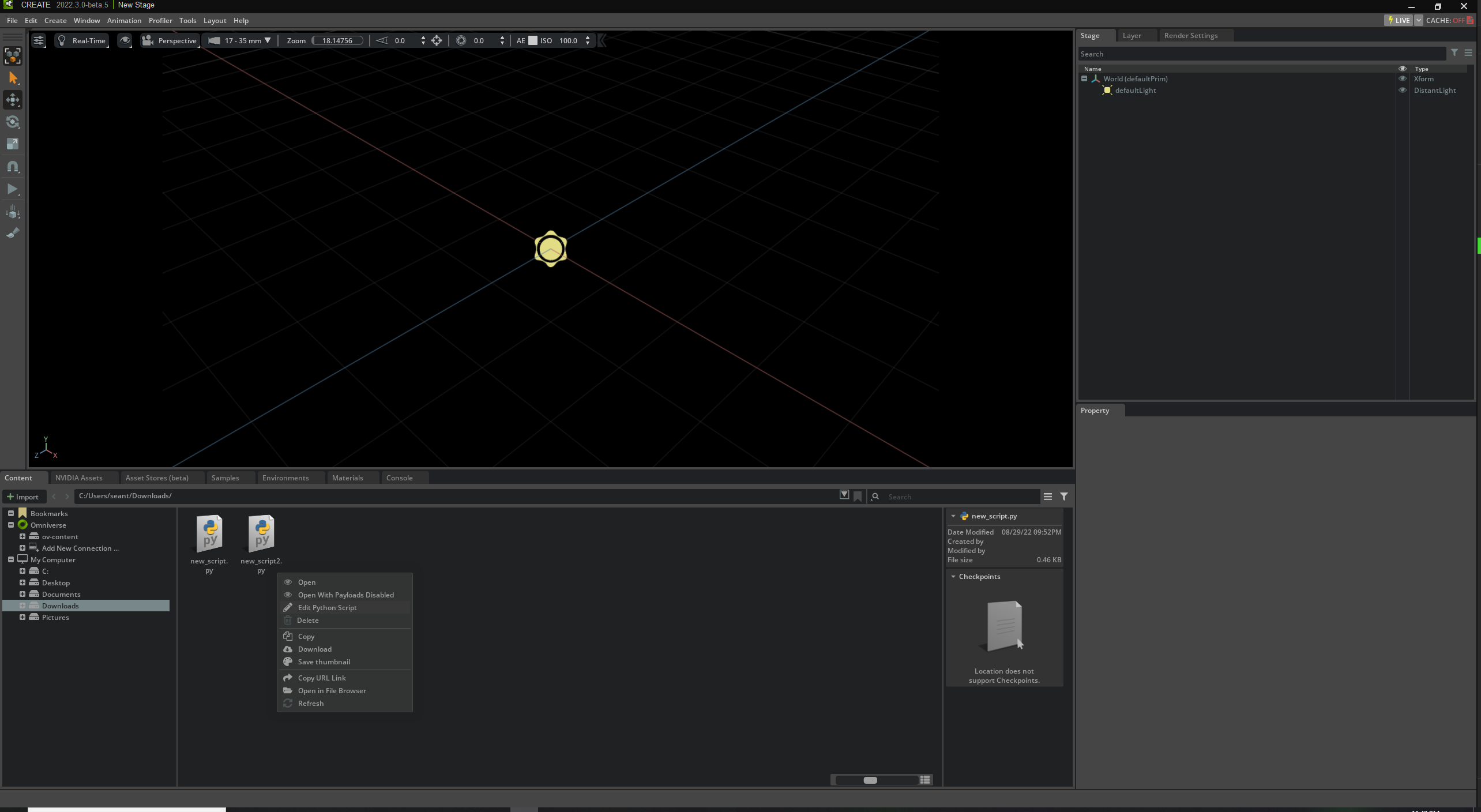Switch content browser to list view icon
Screen dimensions: 1481x812
[x=925, y=780]
